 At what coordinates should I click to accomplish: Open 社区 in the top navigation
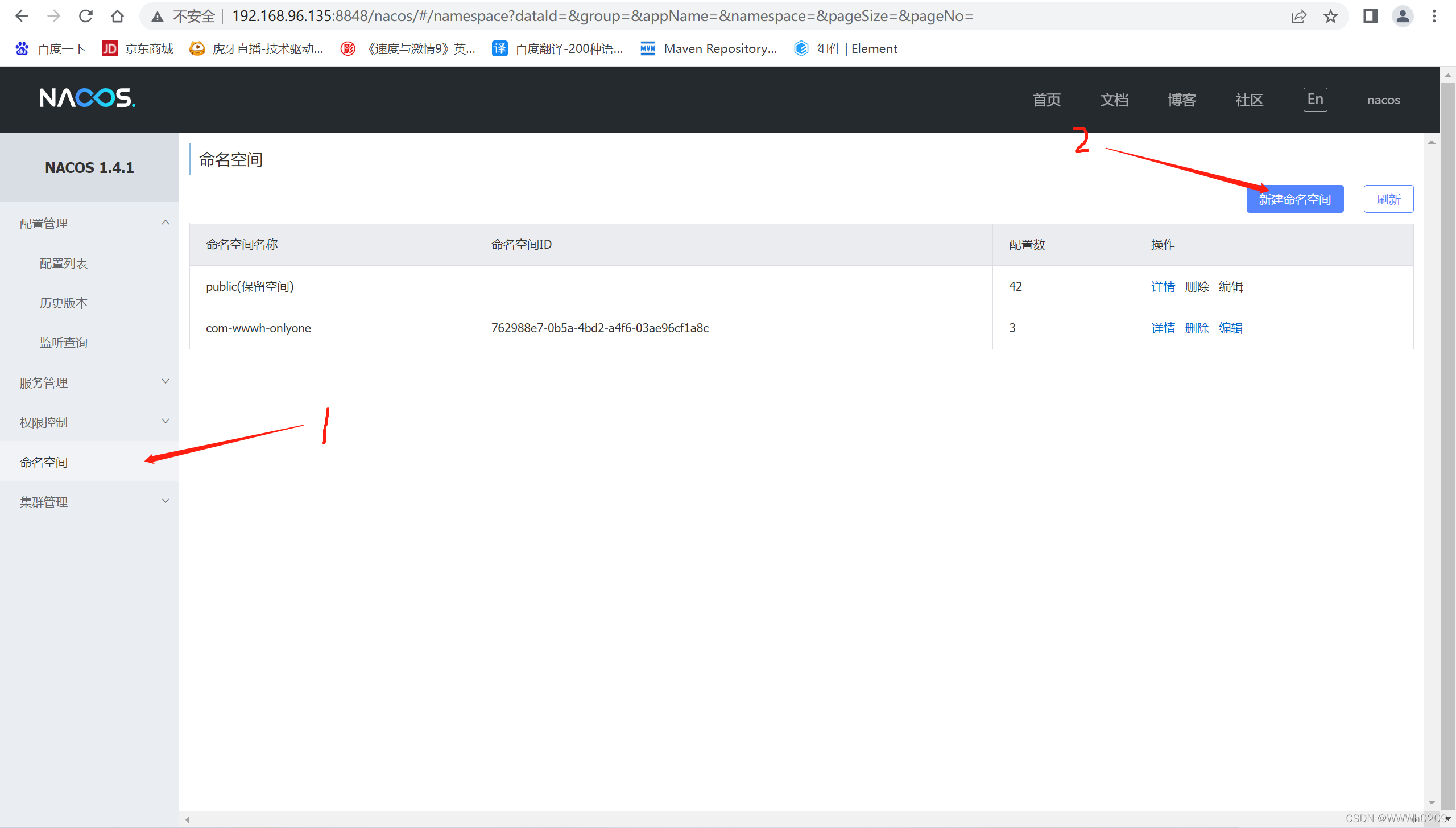click(x=1250, y=100)
